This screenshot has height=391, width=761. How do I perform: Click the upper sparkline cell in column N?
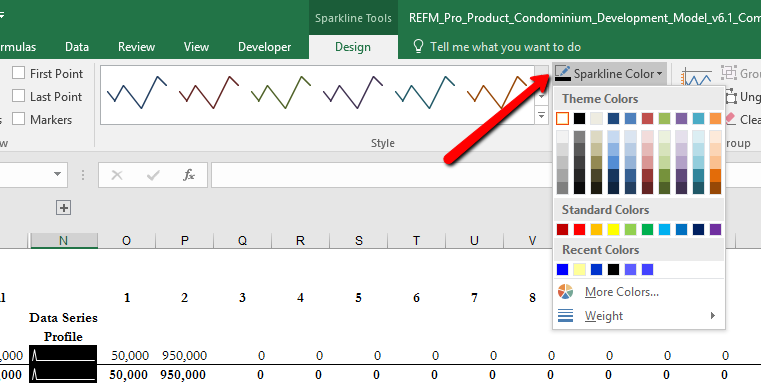click(x=63, y=355)
